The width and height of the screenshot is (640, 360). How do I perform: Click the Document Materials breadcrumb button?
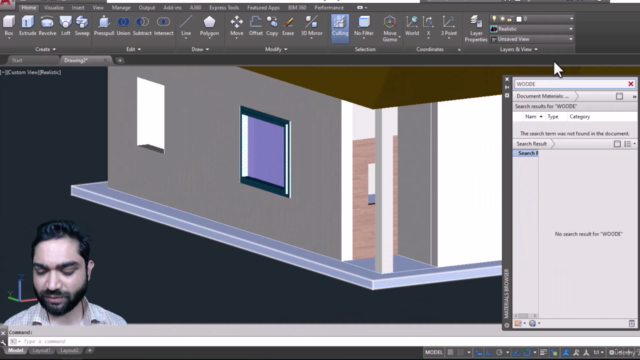[x=544, y=96]
